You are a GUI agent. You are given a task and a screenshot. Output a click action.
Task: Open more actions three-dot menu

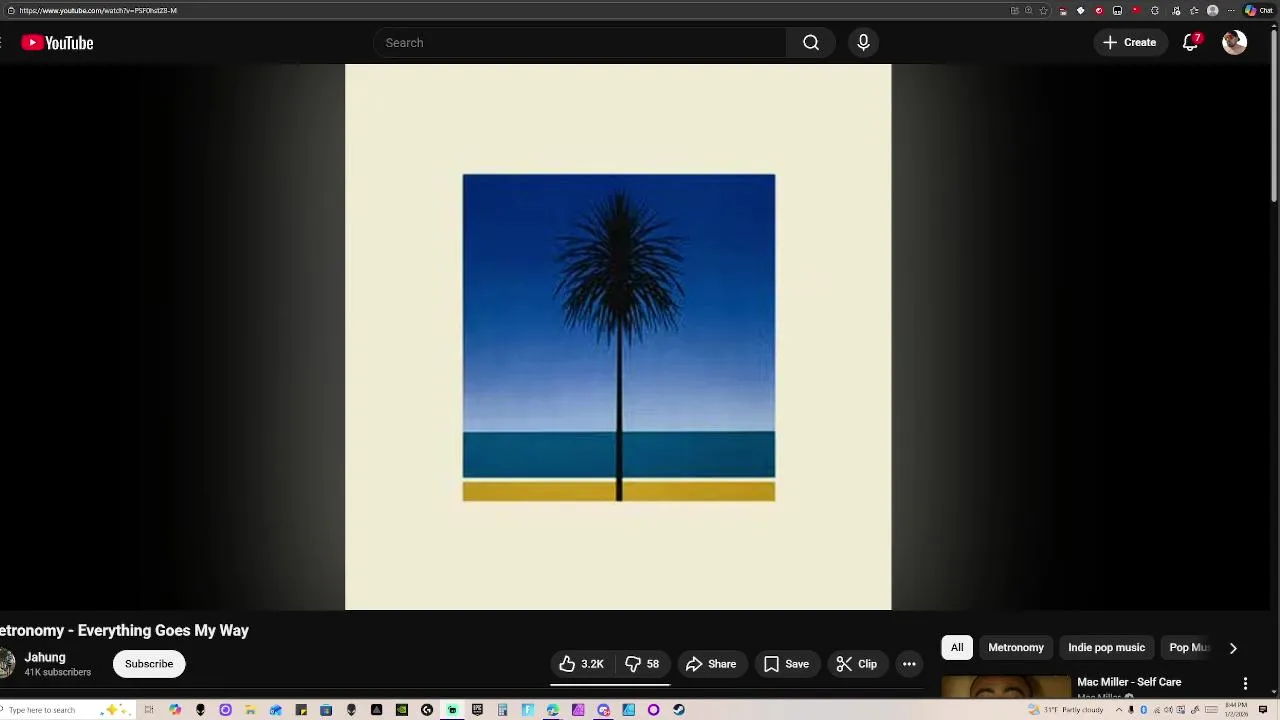click(909, 664)
